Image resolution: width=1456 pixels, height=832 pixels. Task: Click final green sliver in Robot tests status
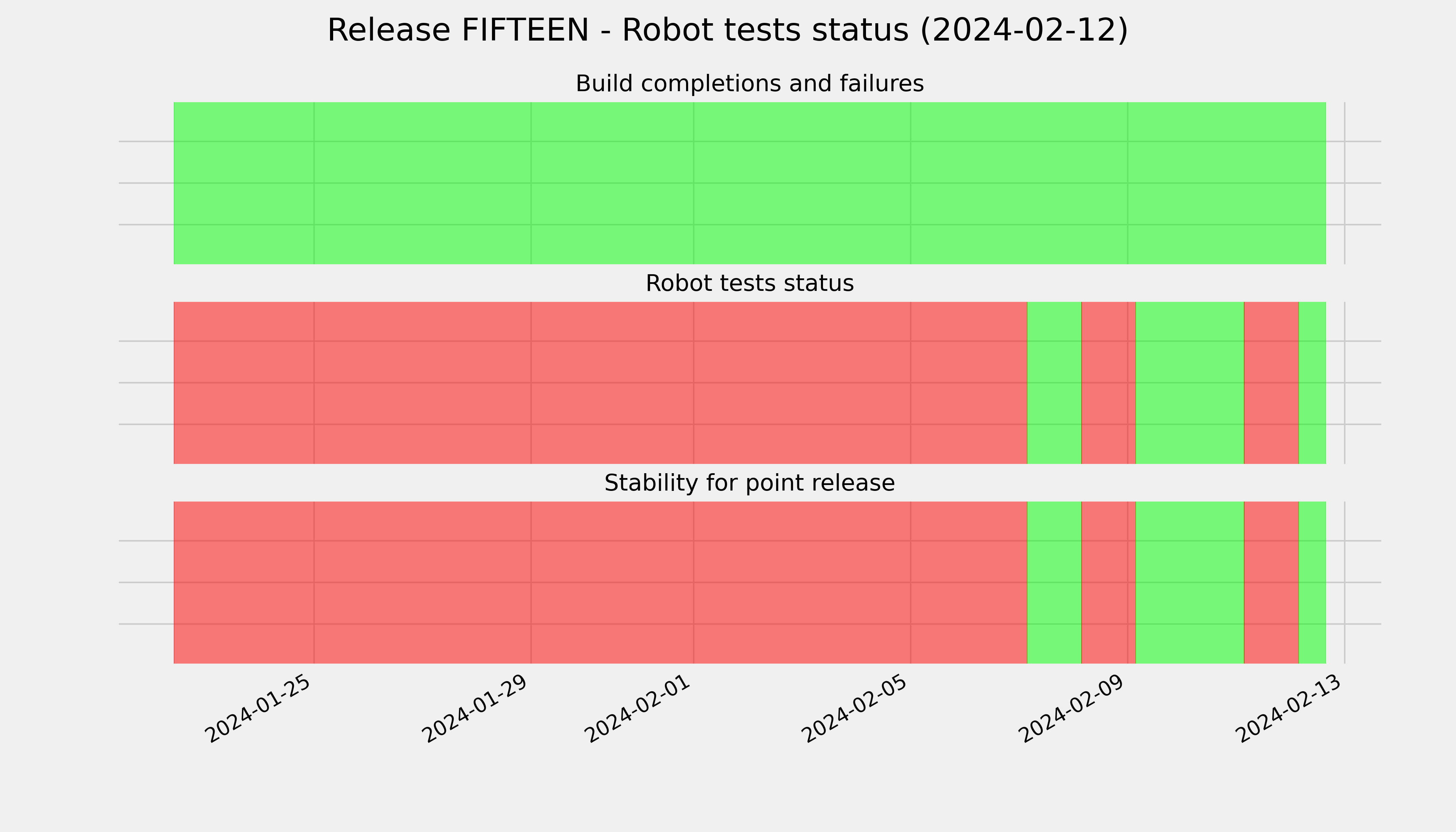1312,383
